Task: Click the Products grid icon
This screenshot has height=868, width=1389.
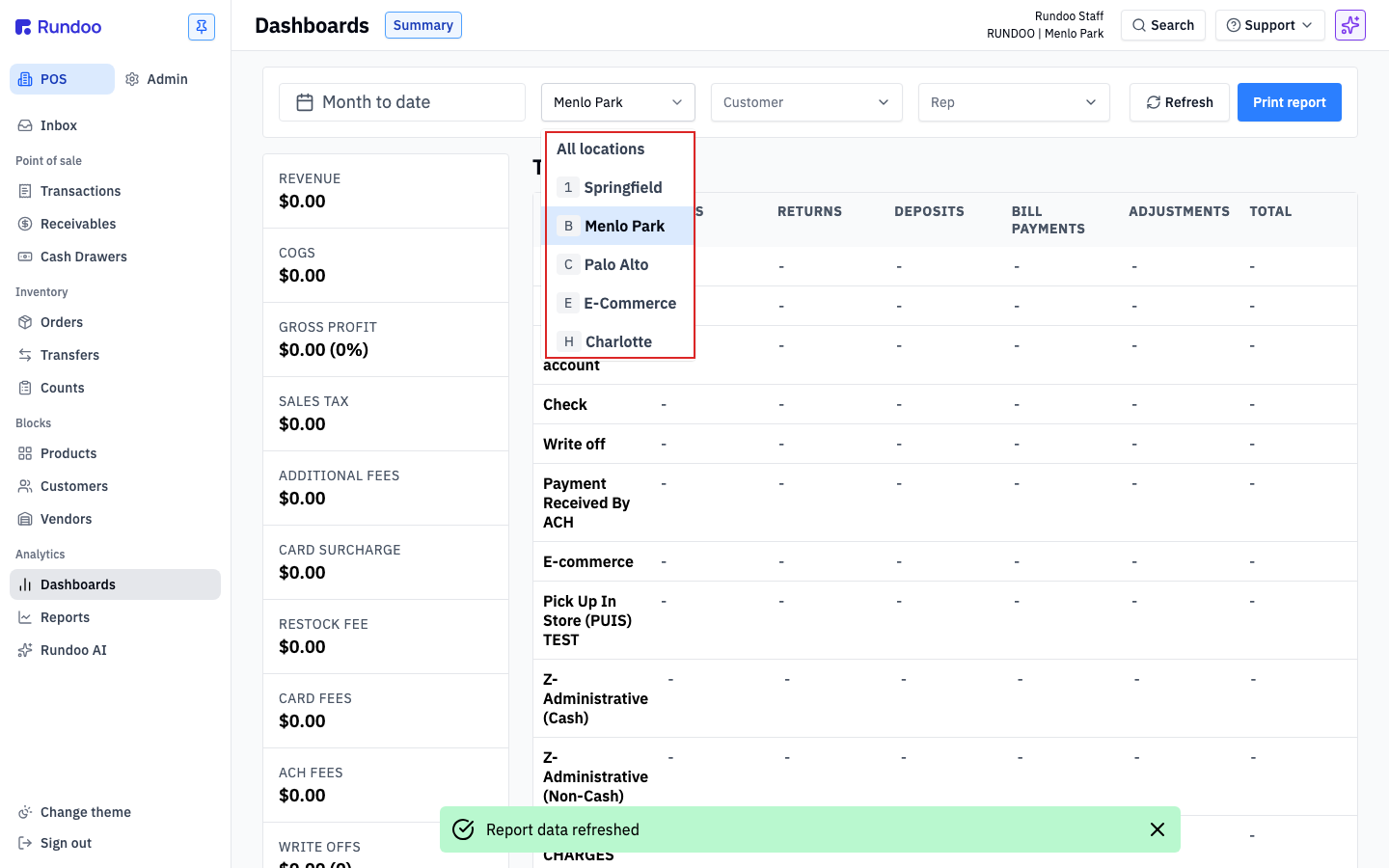Action: (x=25, y=453)
